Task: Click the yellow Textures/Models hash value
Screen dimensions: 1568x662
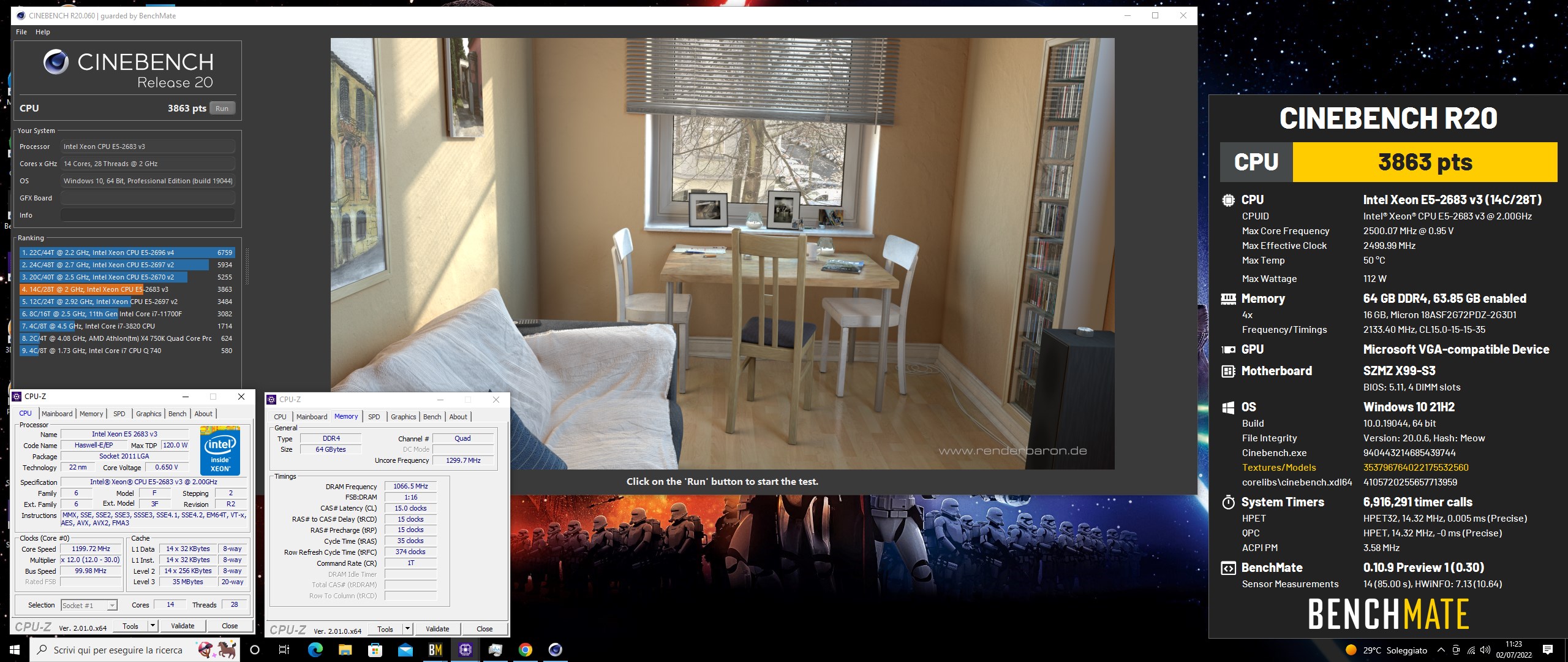Action: pyautogui.click(x=1415, y=468)
